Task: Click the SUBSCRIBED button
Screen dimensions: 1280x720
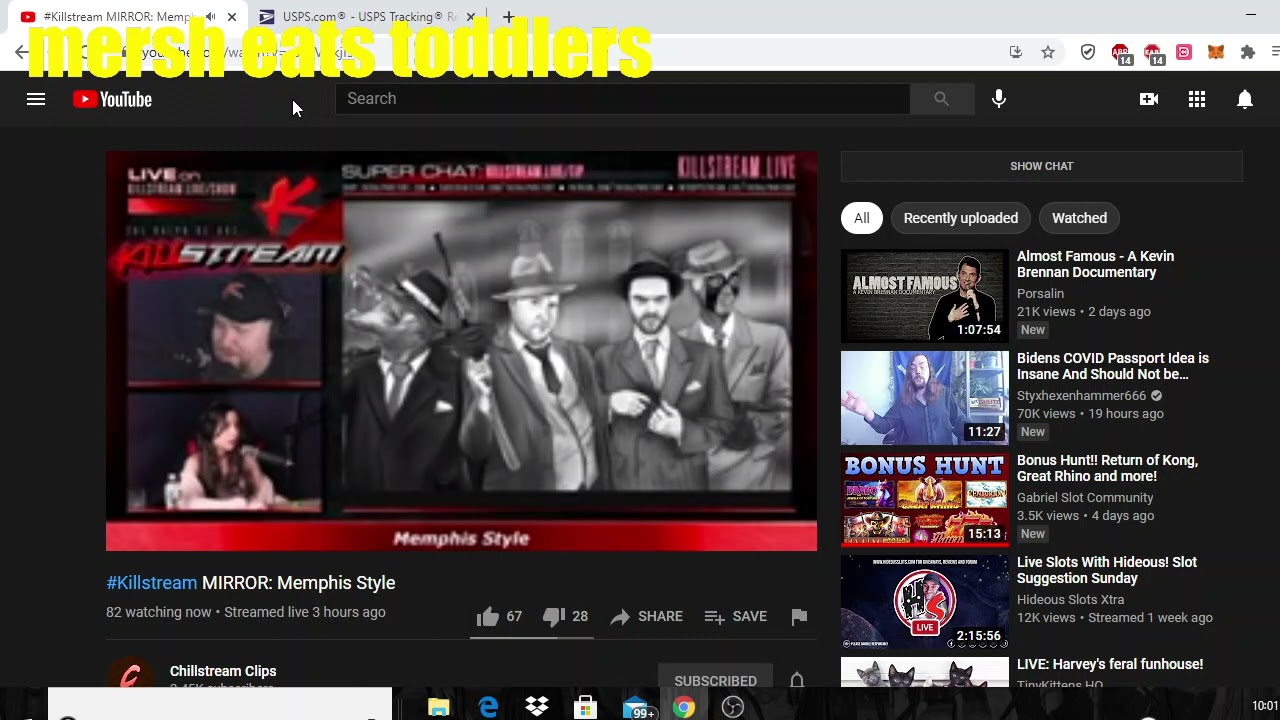Action: pos(715,680)
